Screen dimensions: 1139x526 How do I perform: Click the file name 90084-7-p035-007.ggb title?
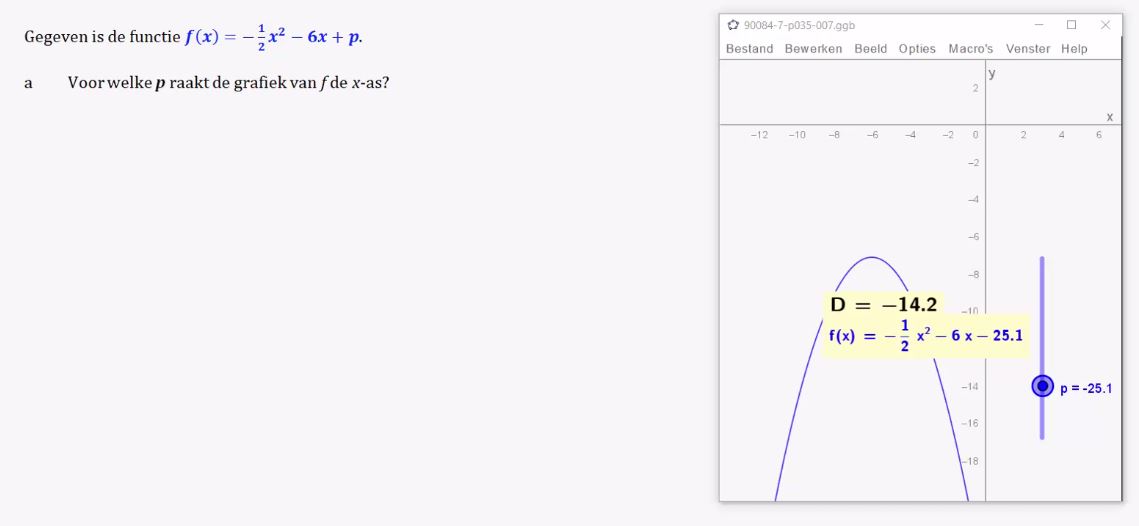tap(799, 25)
